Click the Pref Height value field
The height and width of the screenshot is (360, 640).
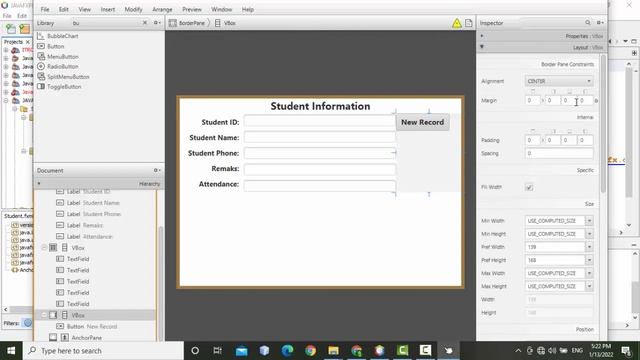(555, 260)
